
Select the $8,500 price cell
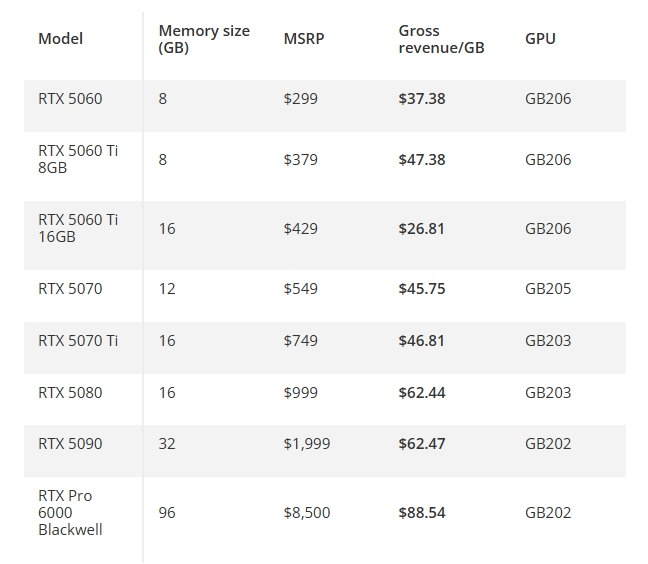[307, 513]
